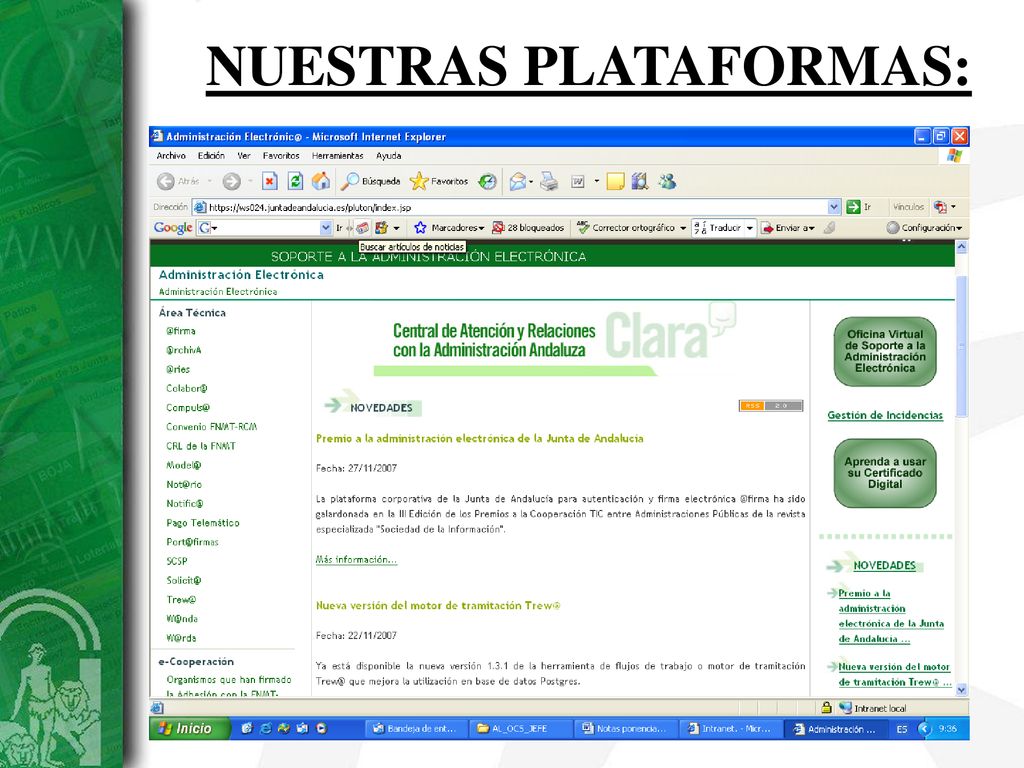Open the Pago Telemático sidebar link
Image resolution: width=1024 pixels, height=768 pixels.
point(203,522)
